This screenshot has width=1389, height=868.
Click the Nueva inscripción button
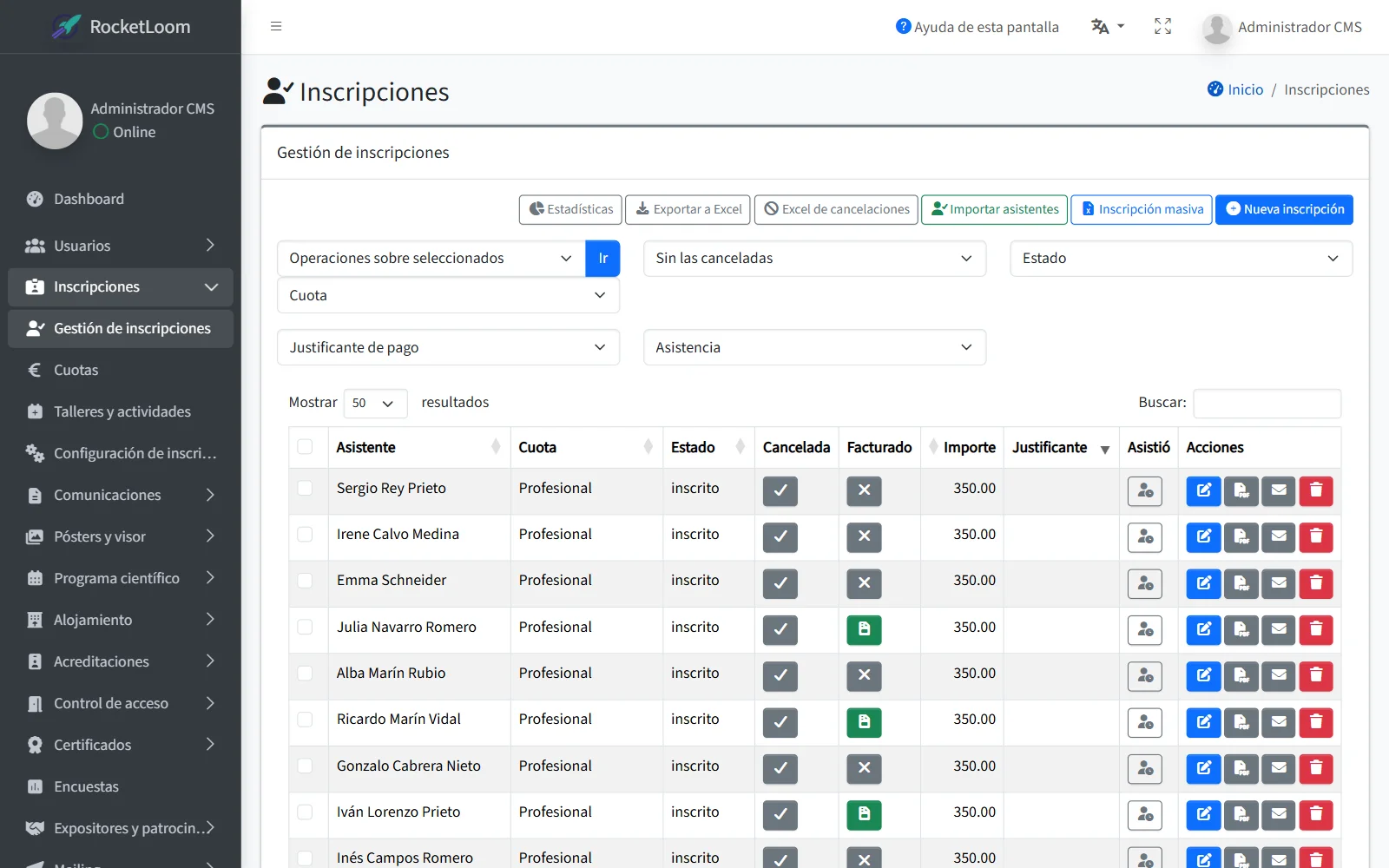[x=1284, y=209]
